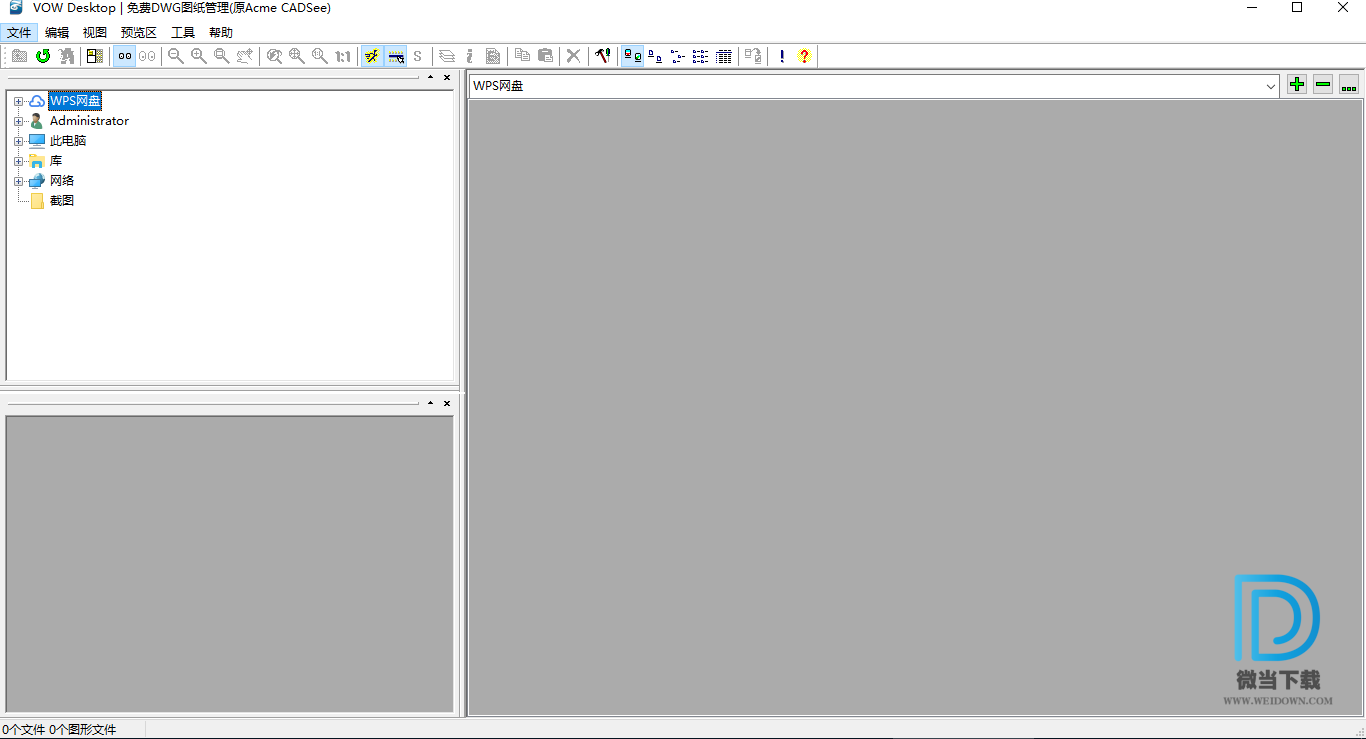Click the grayed document properties icon
The height and width of the screenshot is (739, 1366).
click(x=493, y=56)
